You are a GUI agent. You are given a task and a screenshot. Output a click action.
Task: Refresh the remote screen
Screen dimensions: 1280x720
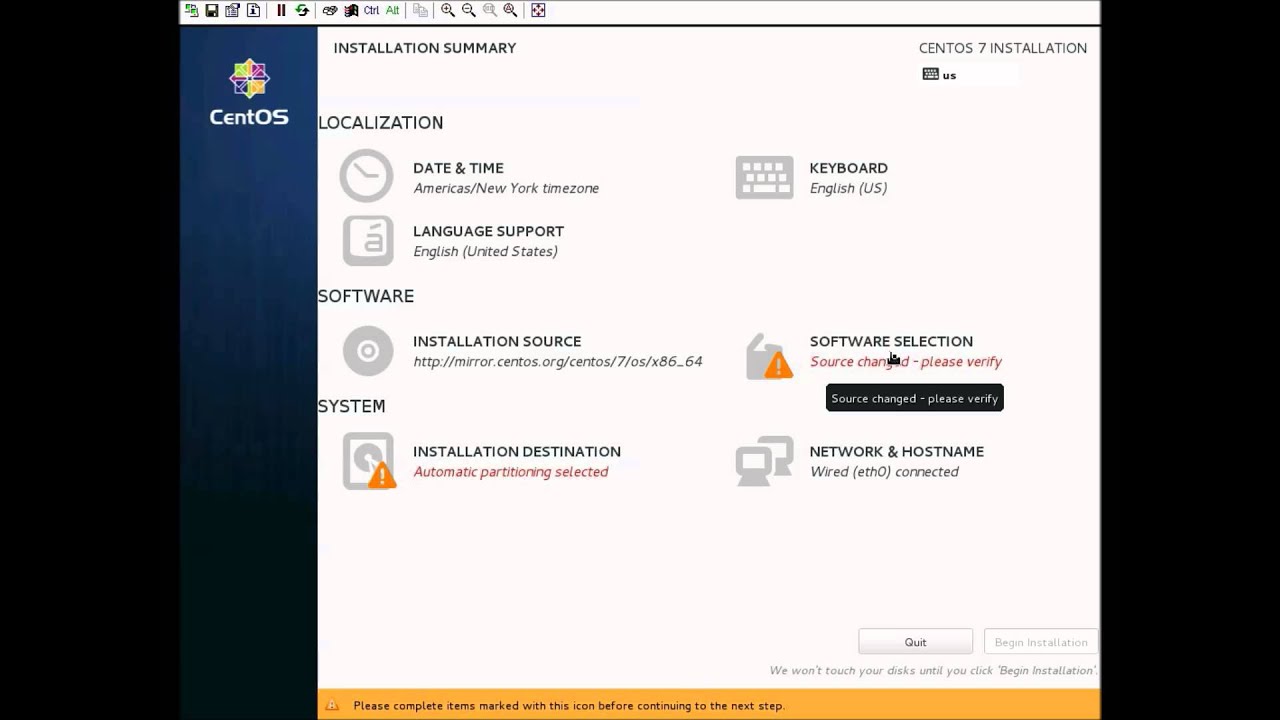302,10
